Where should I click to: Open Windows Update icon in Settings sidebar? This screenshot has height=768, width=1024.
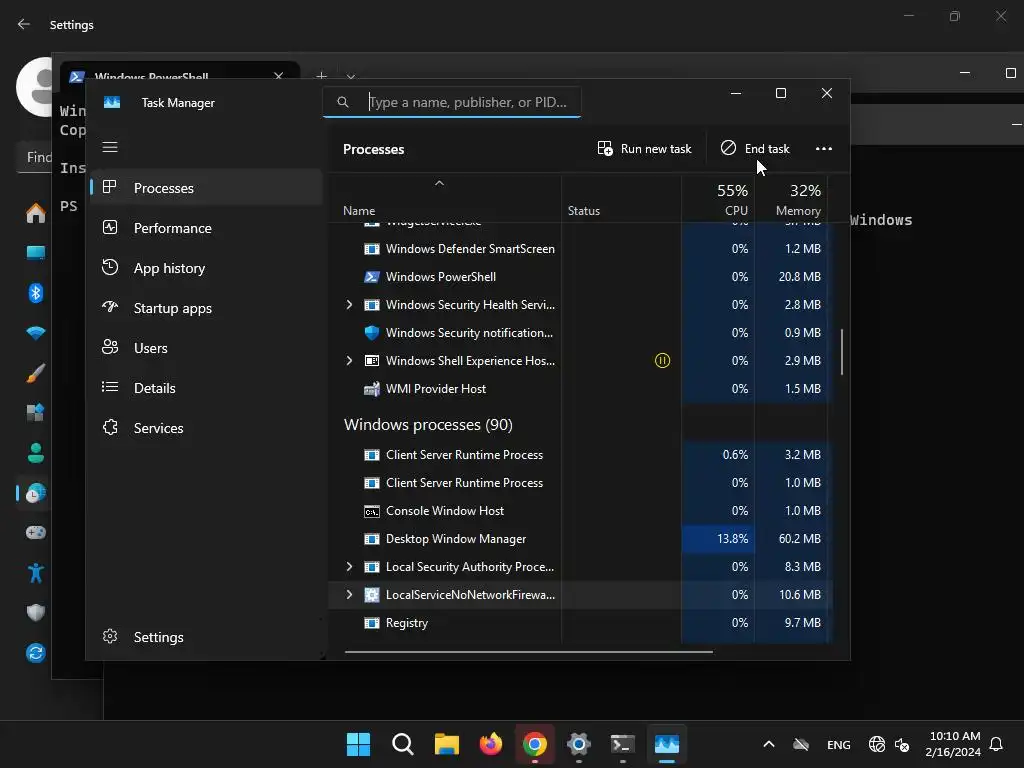pyautogui.click(x=36, y=652)
